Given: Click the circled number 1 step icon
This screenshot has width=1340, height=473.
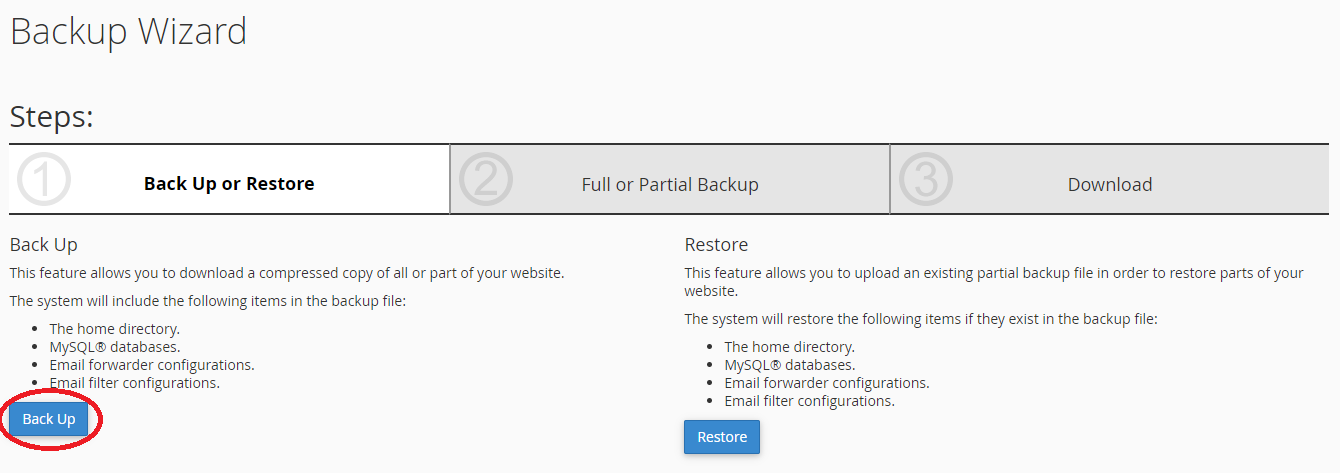Looking at the screenshot, I should [x=44, y=180].
